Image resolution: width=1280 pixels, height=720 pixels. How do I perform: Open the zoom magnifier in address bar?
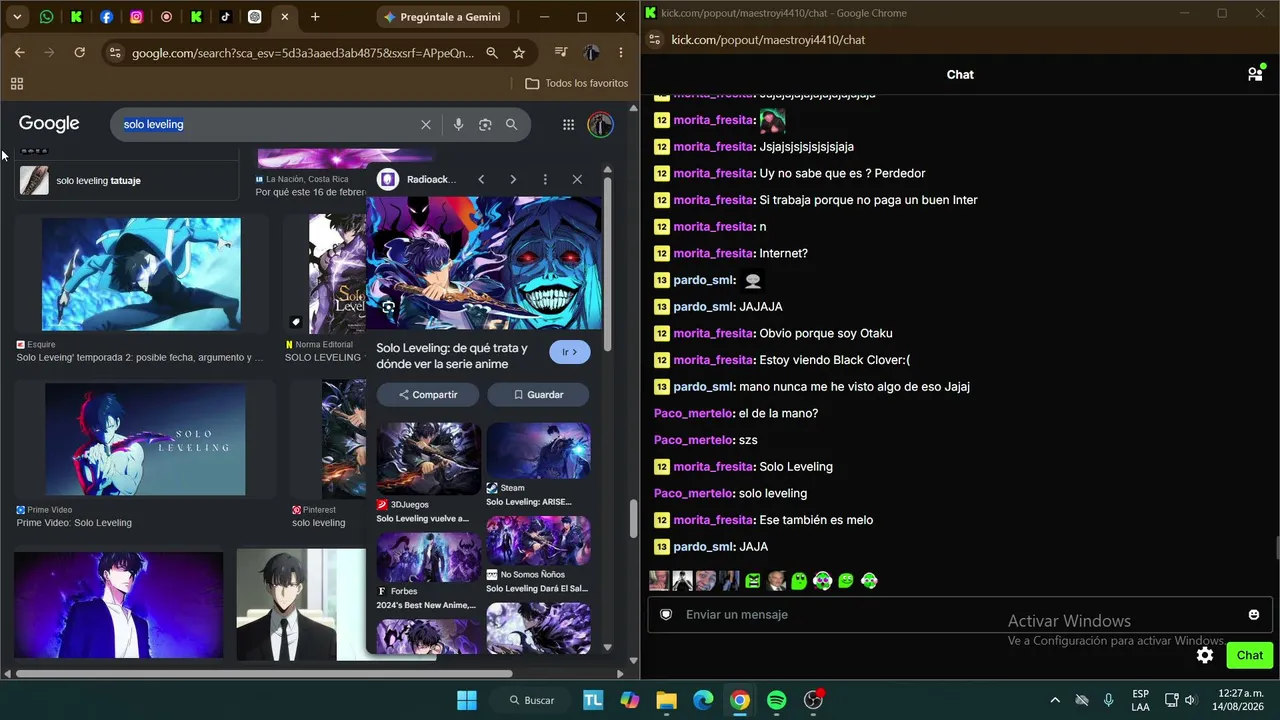click(492, 53)
